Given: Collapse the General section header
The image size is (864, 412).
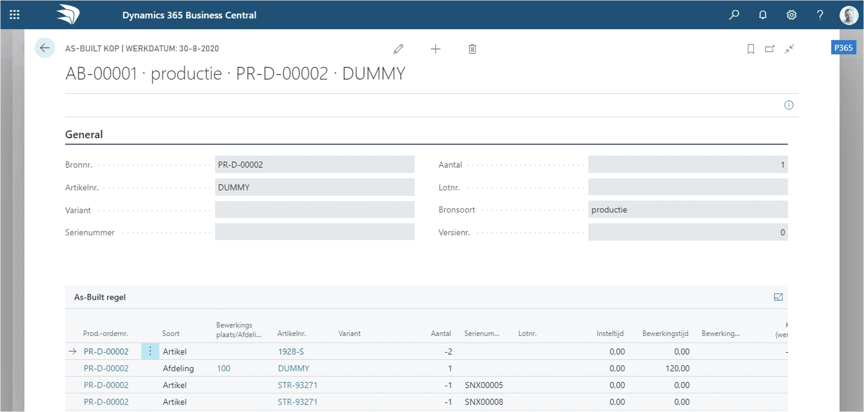Looking at the screenshot, I should point(84,134).
